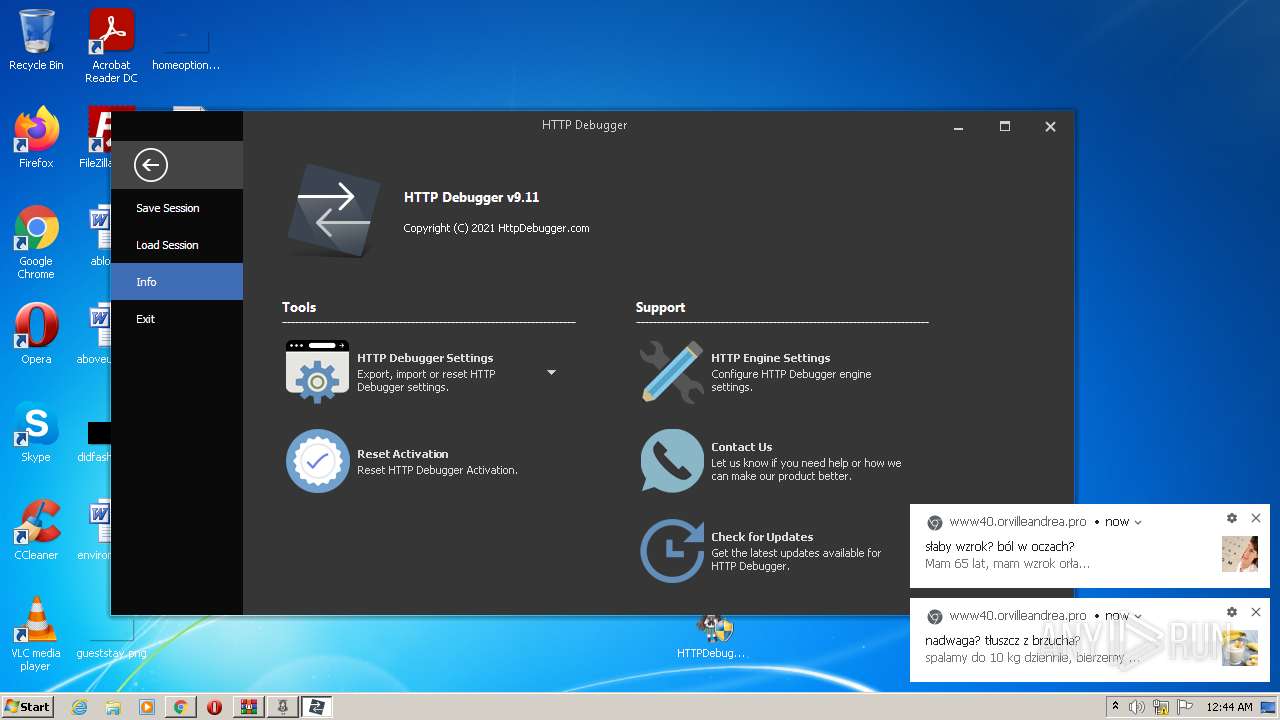Viewport: 1280px width, 720px height.
Task: Open HTTP Engine Settings text option
Action: tap(770, 358)
